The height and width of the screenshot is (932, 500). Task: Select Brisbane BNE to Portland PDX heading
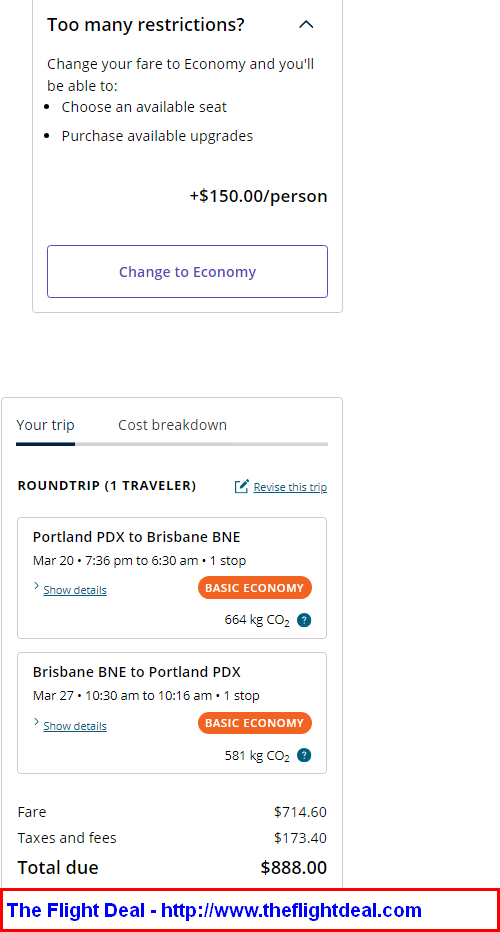(x=137, y=672)
